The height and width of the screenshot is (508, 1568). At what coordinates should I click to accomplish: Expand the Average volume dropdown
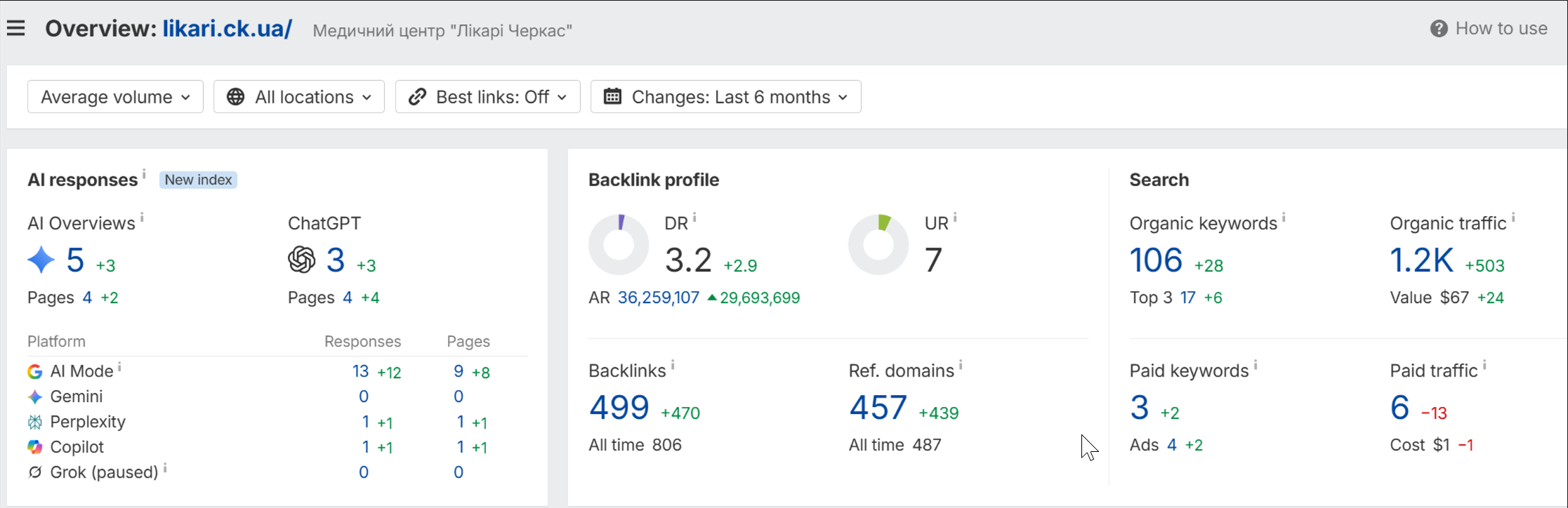pos(115,97)
